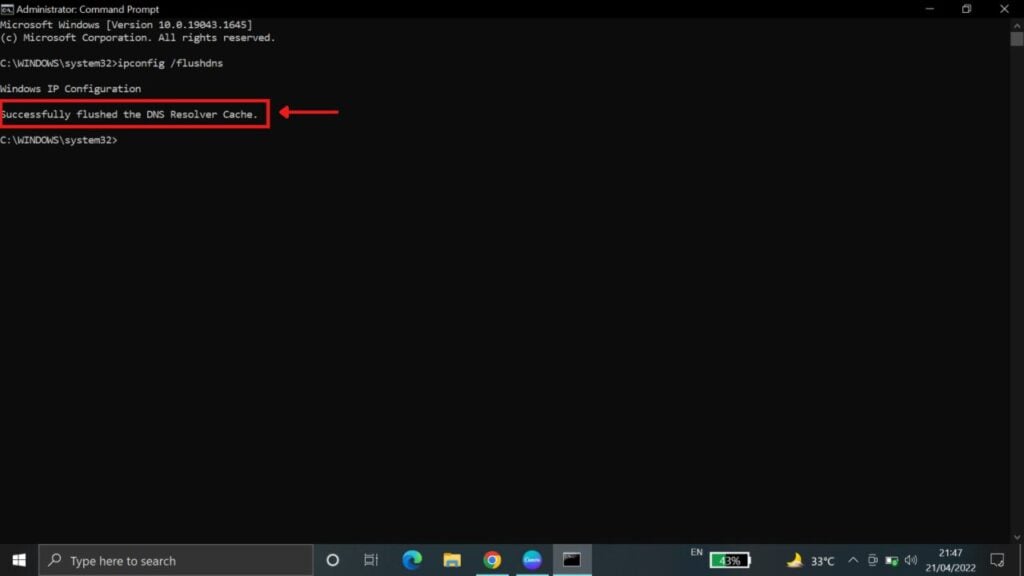1024x576 pixels.
Task: Open Canva app on the taskbar
Action: click(532, 560)
